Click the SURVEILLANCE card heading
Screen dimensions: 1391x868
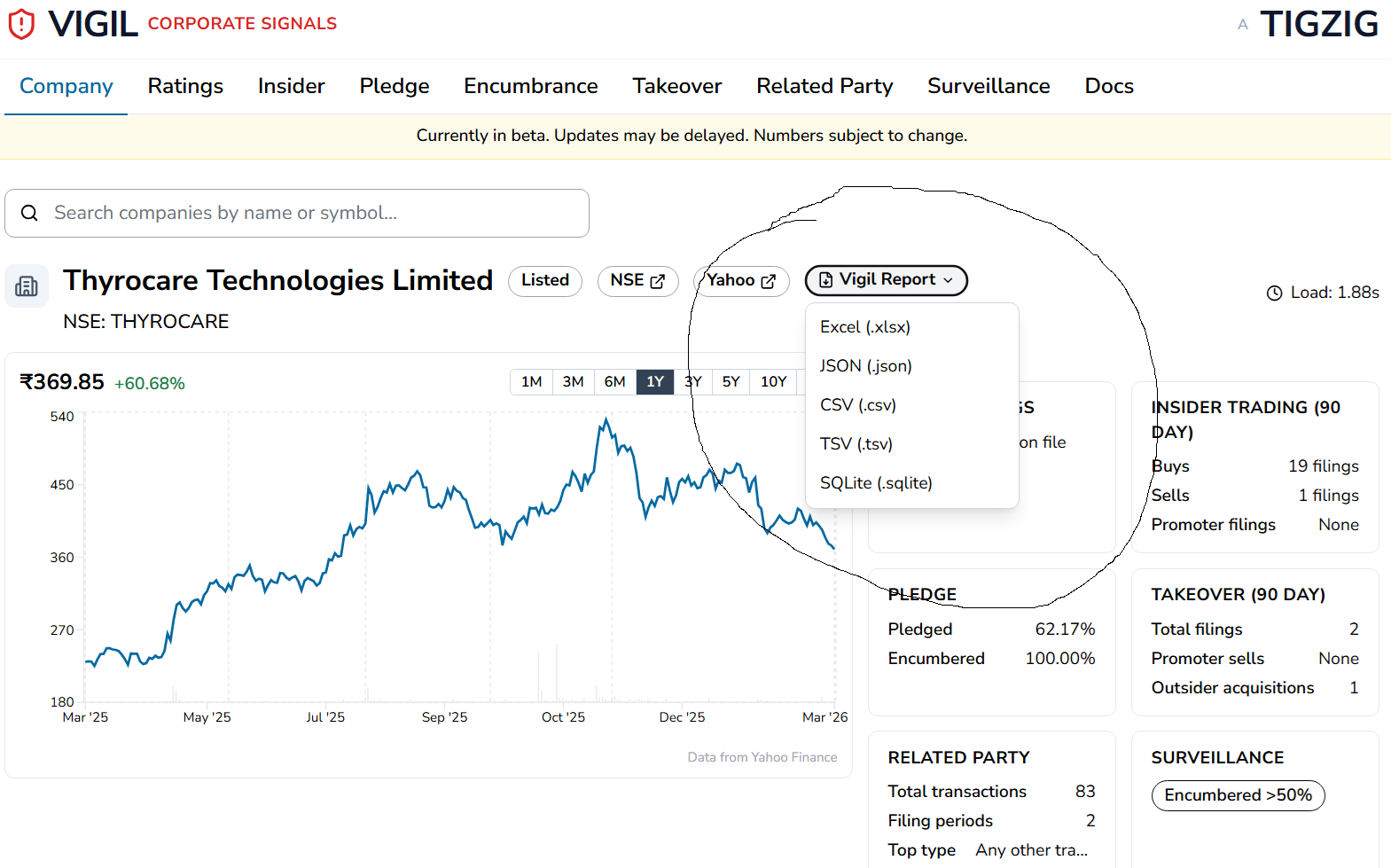pyautogui.click(x=1217, y=758)
